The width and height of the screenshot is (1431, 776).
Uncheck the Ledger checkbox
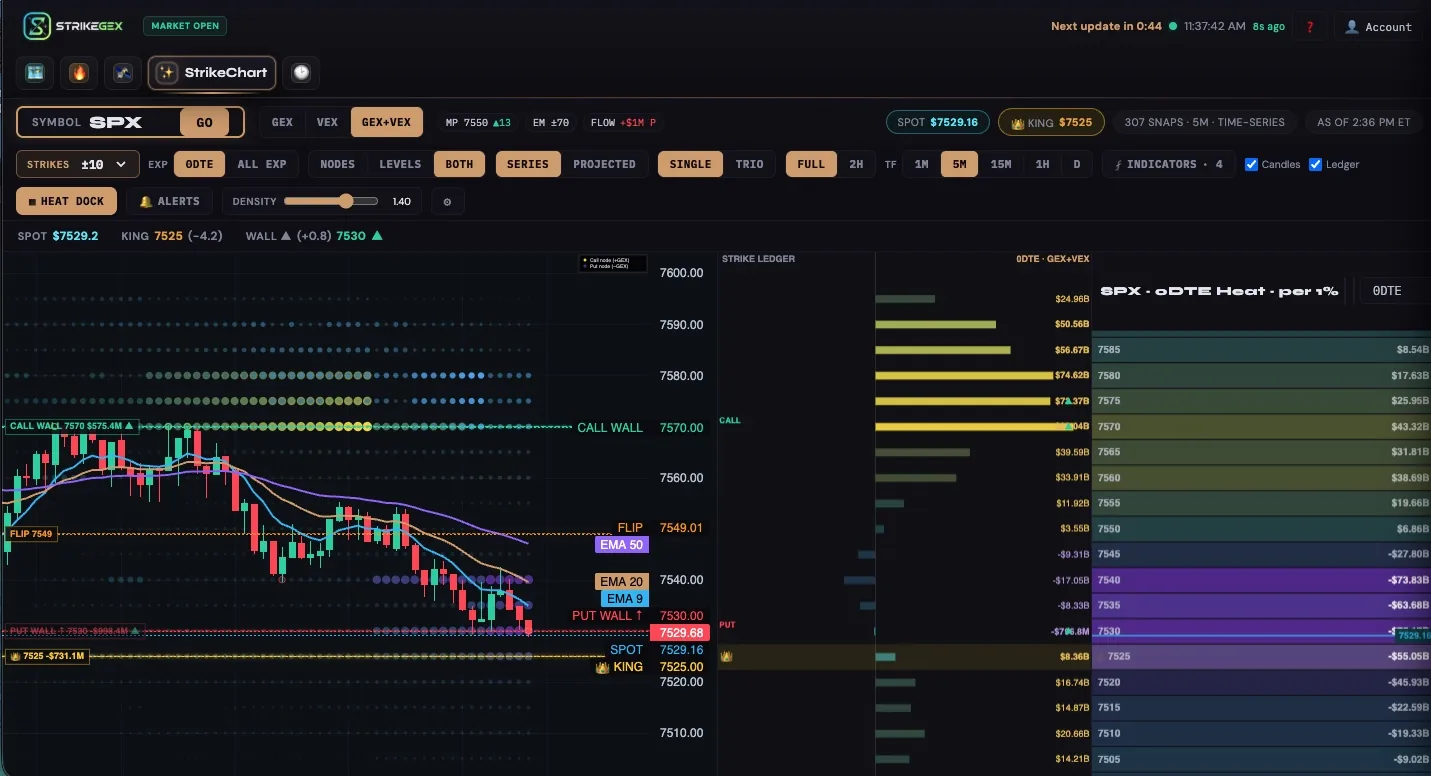coord(1315,164)
